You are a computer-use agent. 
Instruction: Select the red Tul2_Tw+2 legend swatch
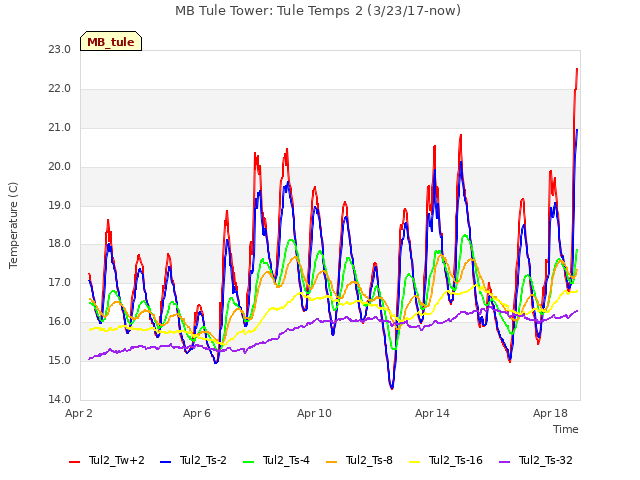[75, 461]
